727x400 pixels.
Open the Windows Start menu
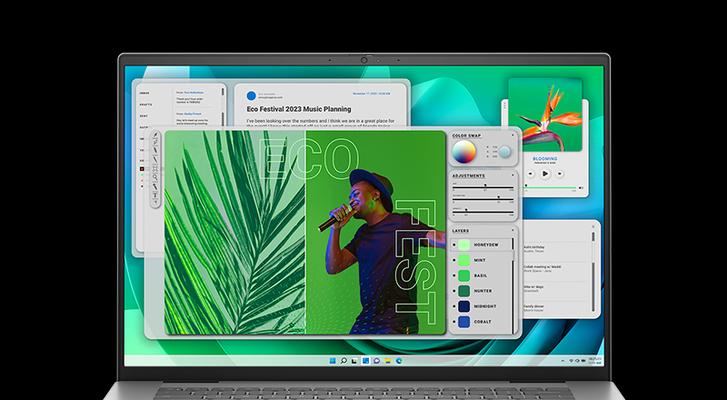[x=333, y=361]
